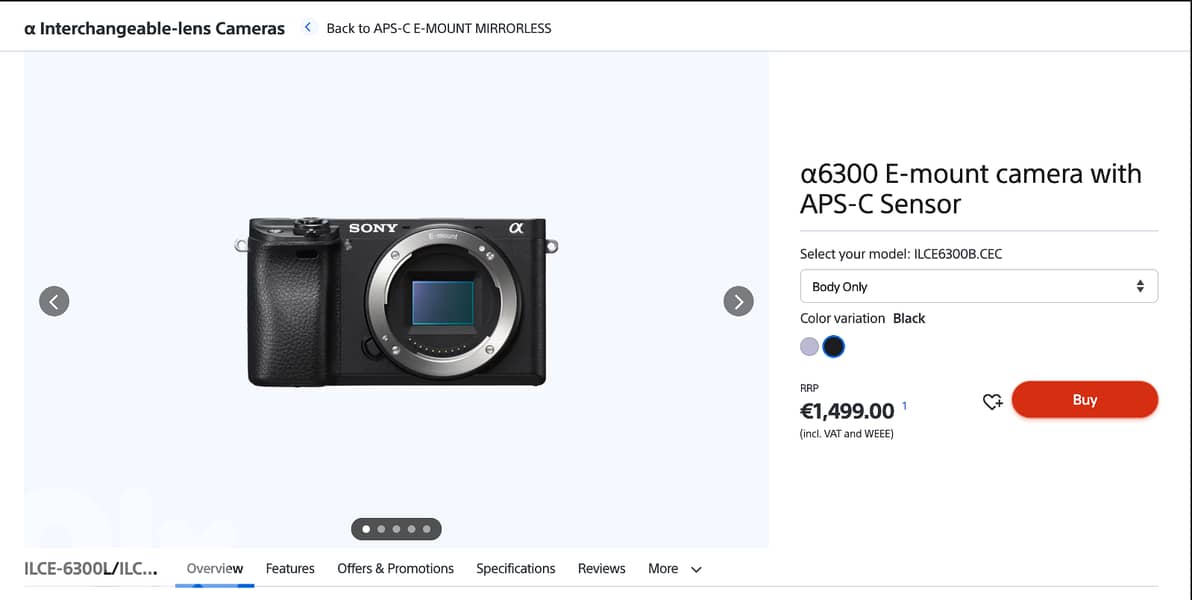The image size is (1192, 600).
Task: Click the Buy button
Action: click(x=1085, y=399)
